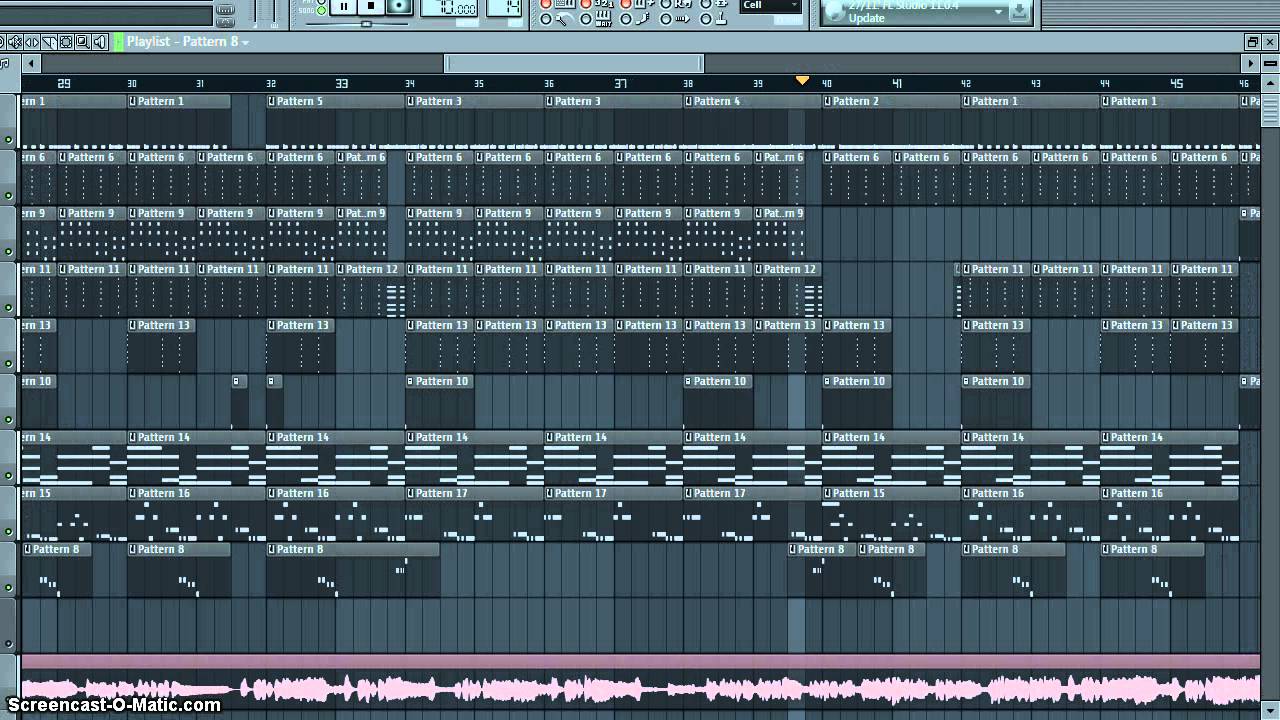
Task: Open the Cell snap dropdown
Action: pos(771,5)
